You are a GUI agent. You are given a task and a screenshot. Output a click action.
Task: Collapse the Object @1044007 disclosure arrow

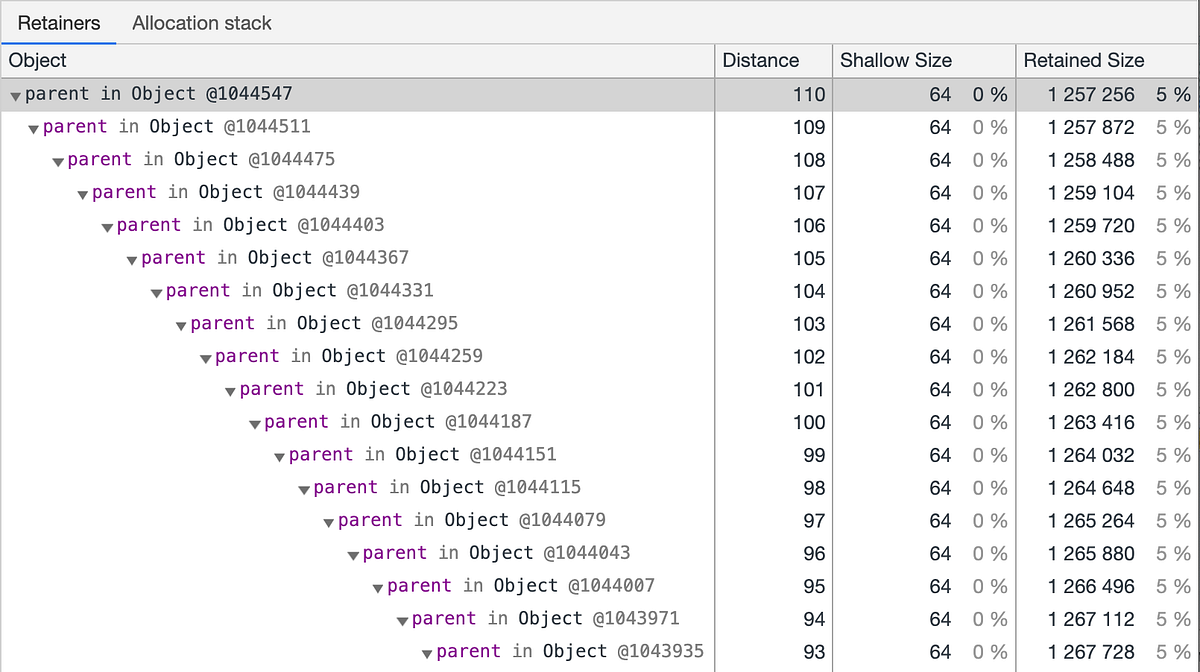[x=377, y=589]
